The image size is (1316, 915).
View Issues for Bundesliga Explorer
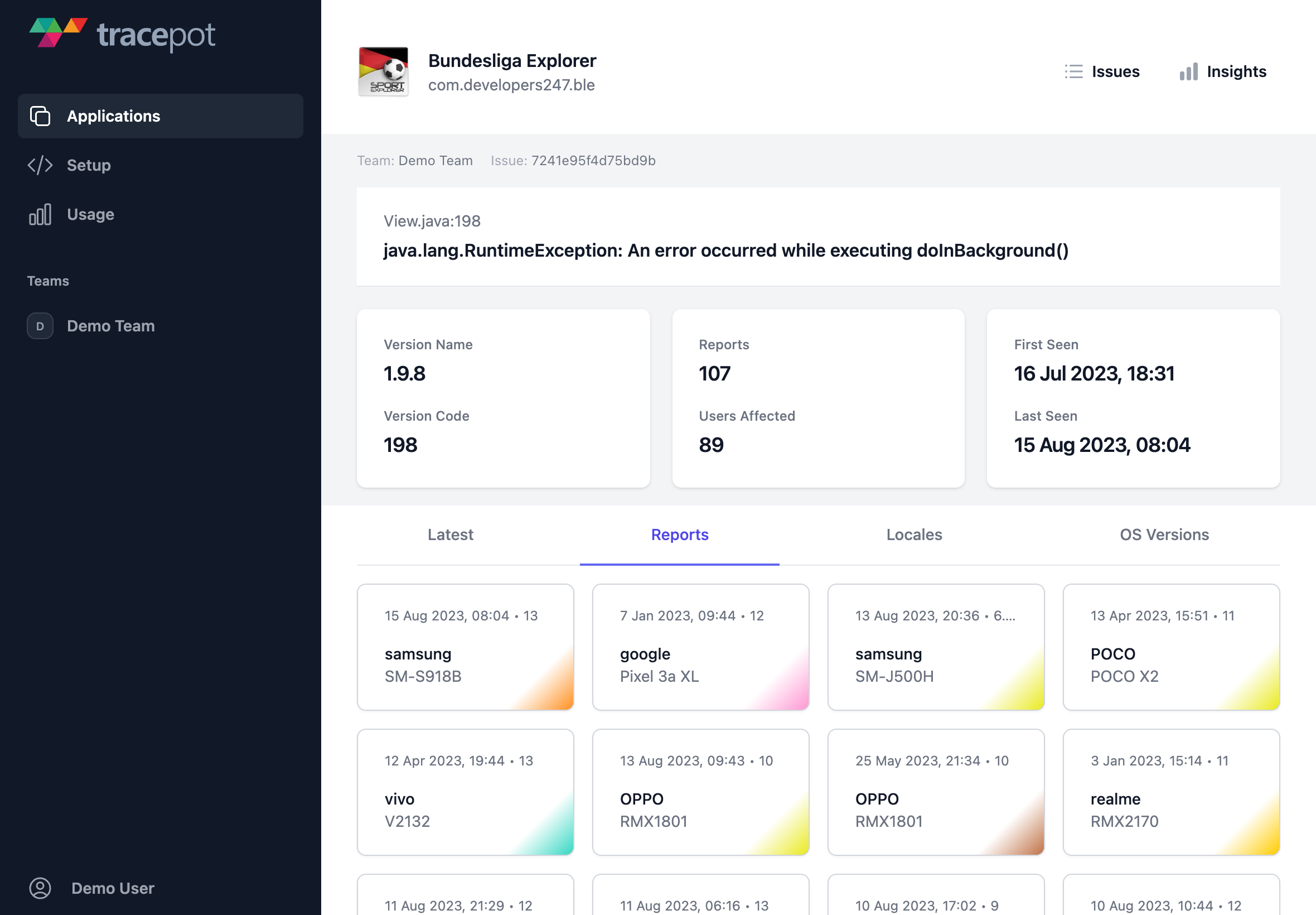pos(1101,71)
